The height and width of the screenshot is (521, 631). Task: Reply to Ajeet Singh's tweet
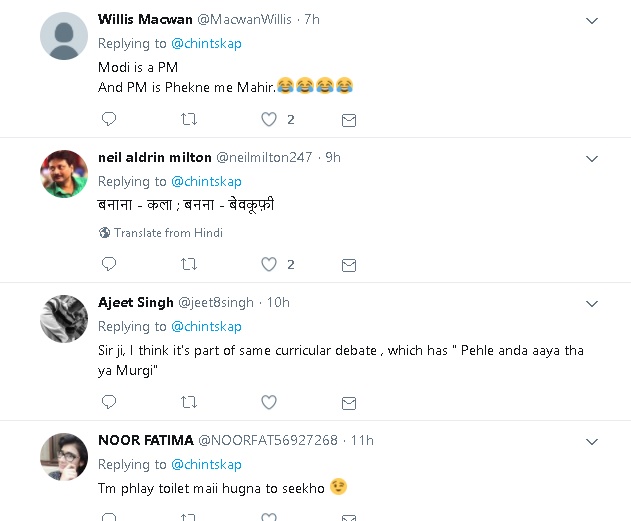109,401
